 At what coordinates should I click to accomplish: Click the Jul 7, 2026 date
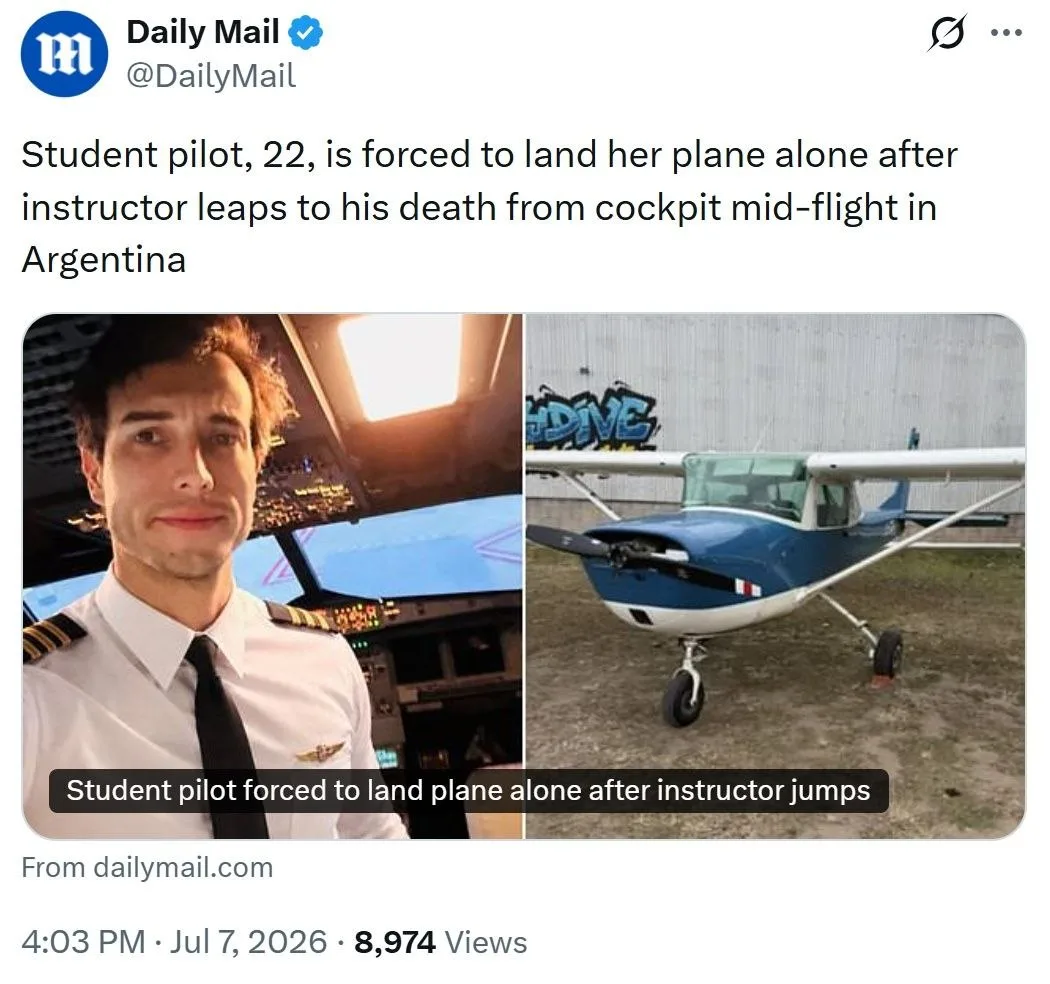pyautogui.click(x=248, y=942)
